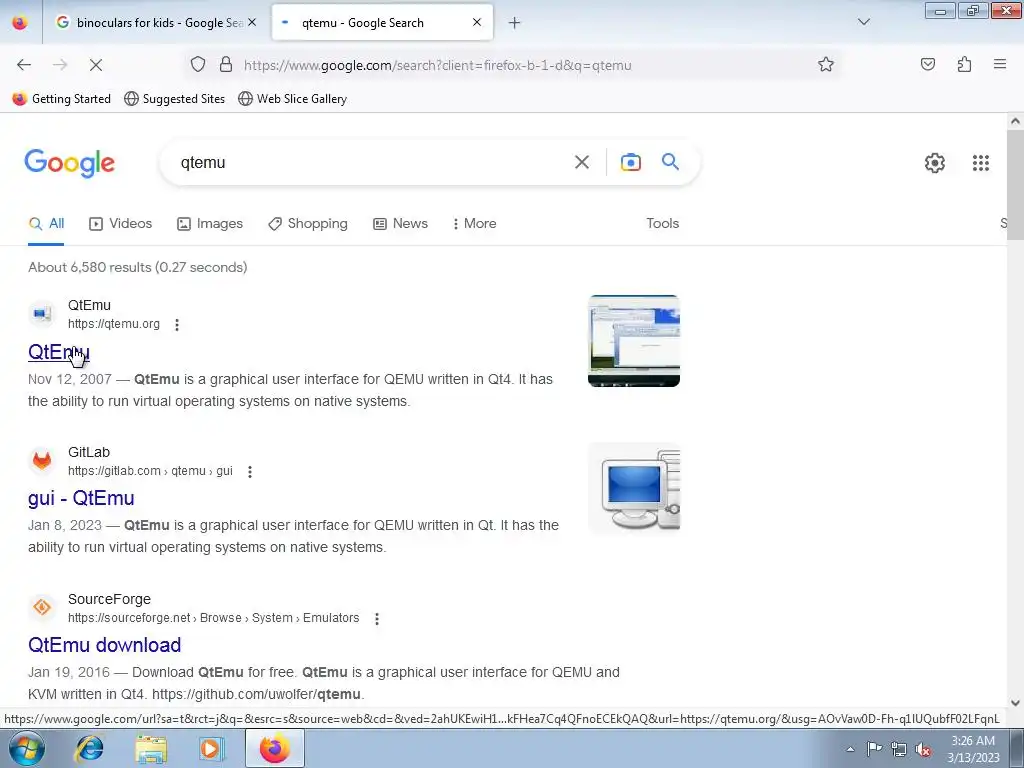Open Google apps grid icon
1024x768 pixels.
980,163
